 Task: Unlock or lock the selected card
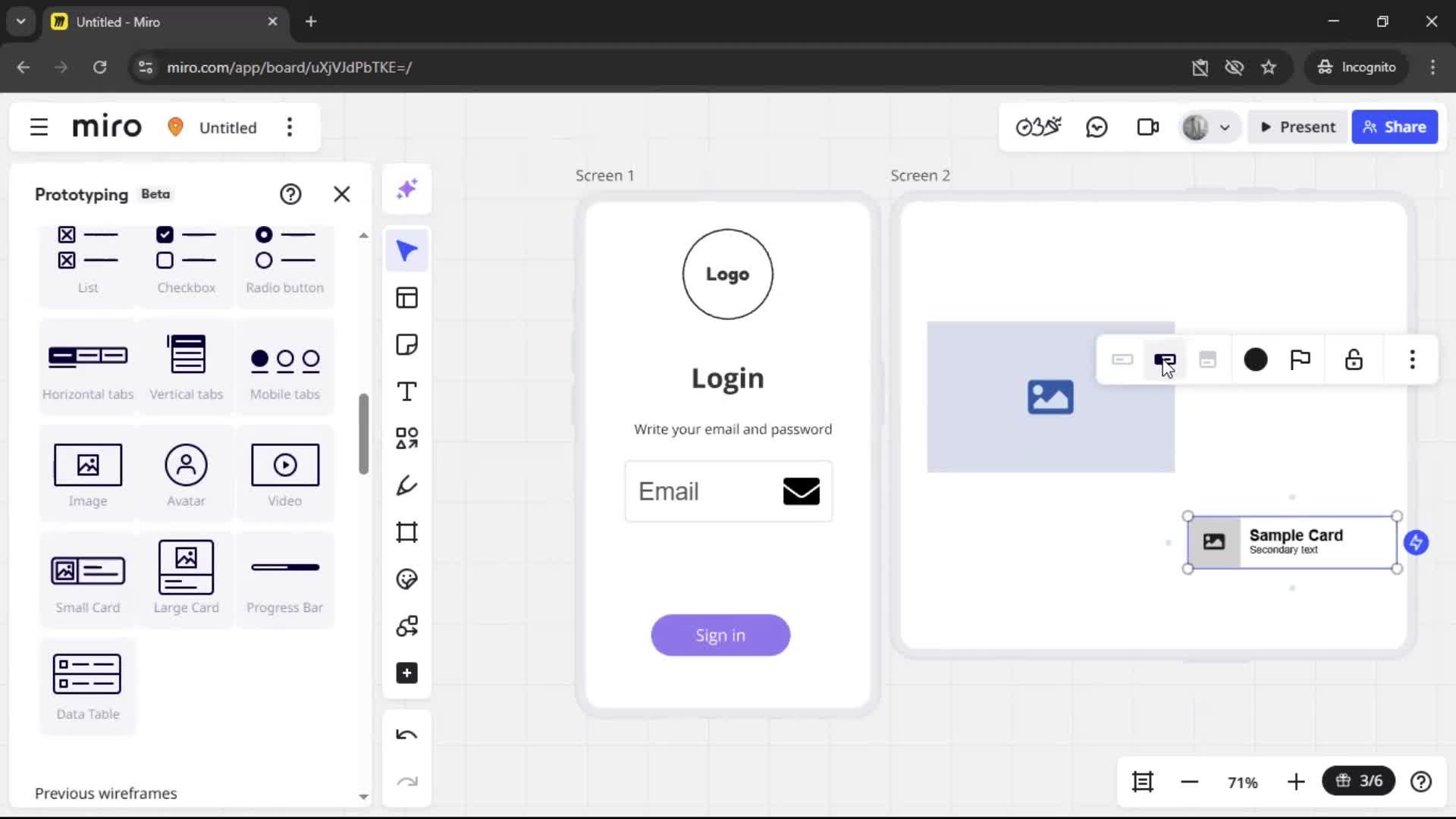[1354, 359]
